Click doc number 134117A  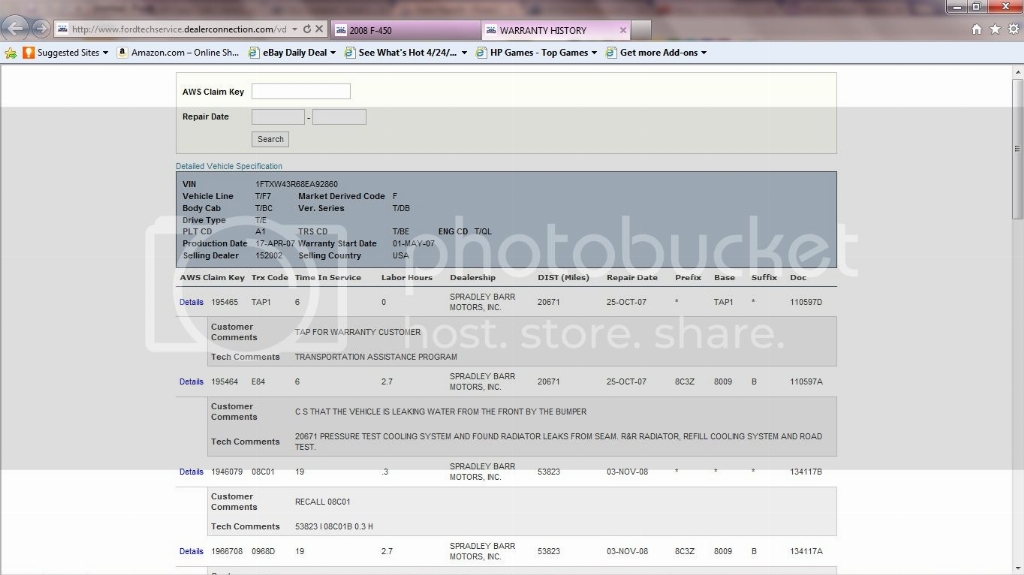(806, 551)
